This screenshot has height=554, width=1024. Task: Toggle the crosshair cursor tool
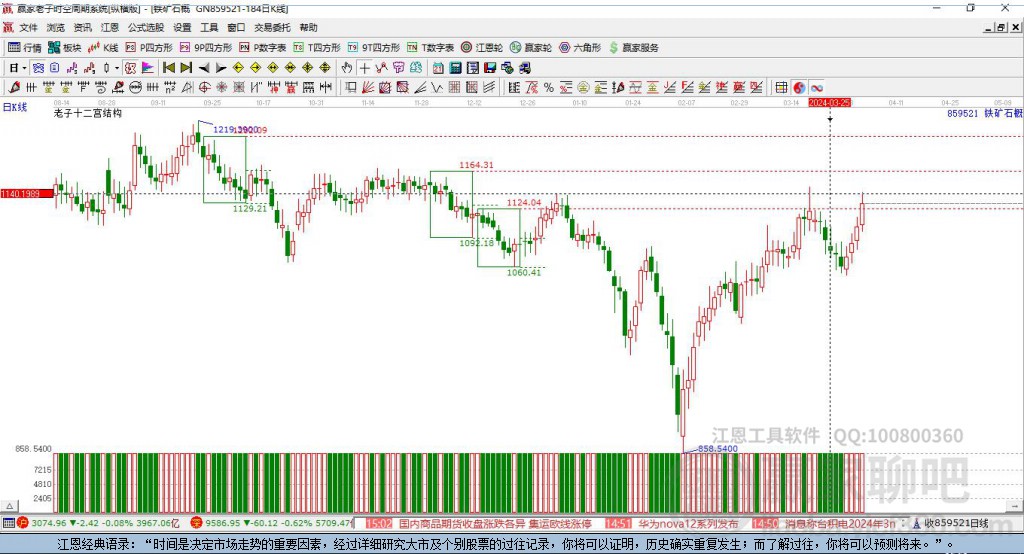(364, 67)
